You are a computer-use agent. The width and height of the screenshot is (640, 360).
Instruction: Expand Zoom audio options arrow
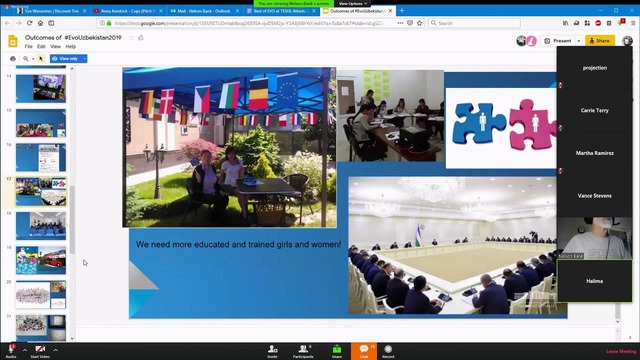25,350
